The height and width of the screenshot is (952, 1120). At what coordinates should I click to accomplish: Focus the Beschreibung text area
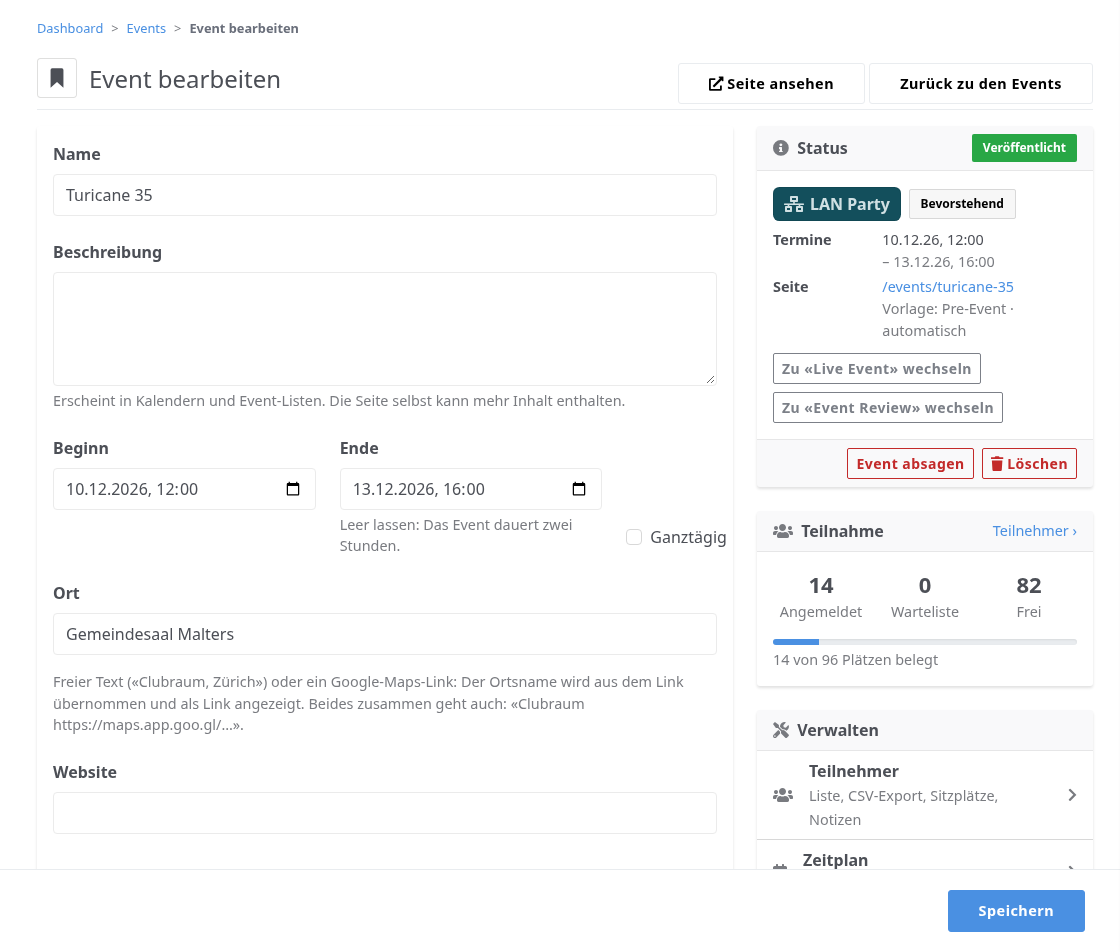(x=384, y=329)
